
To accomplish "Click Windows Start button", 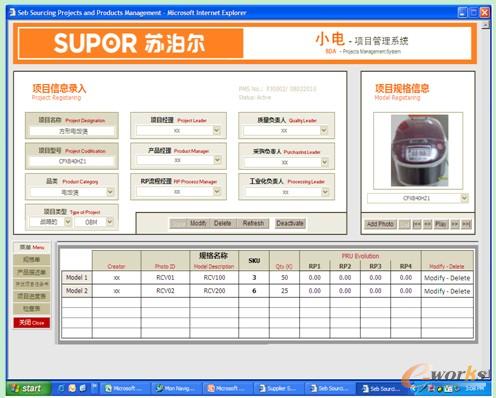I will (28, 388).
